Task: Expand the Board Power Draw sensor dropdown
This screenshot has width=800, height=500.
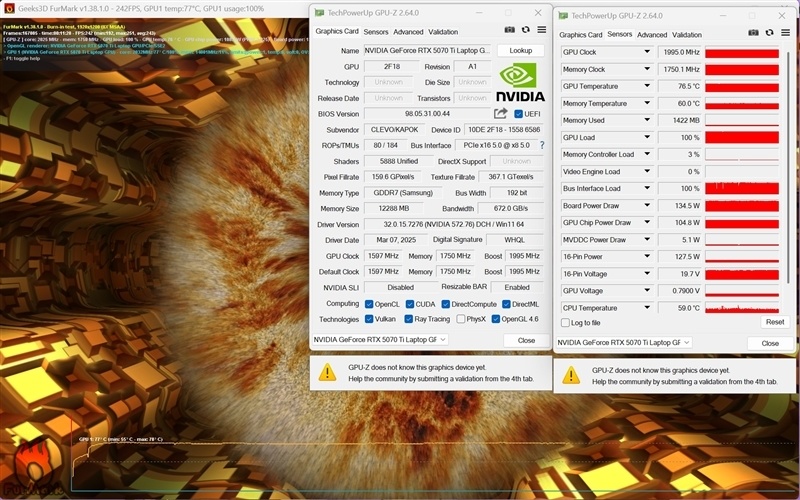Action: pos(647,206)
